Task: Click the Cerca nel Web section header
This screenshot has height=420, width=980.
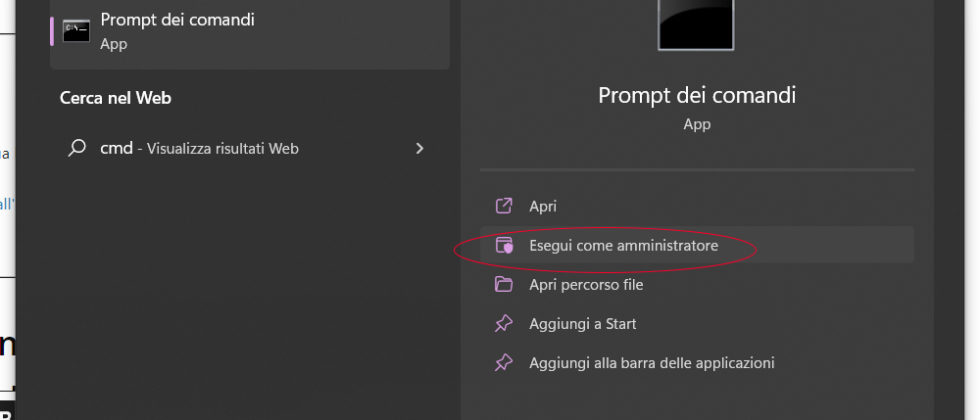Action: click(x=115, y=98)
